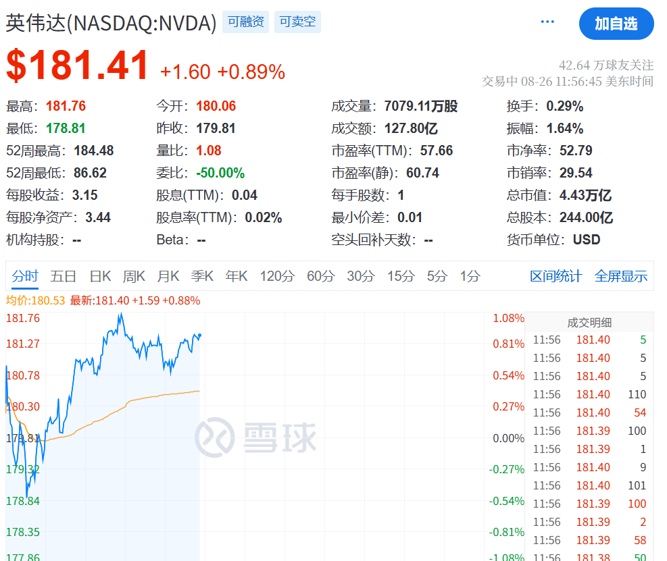Switch to the 日K chart tab
This screenshot has width=667, height=561.
100,276
